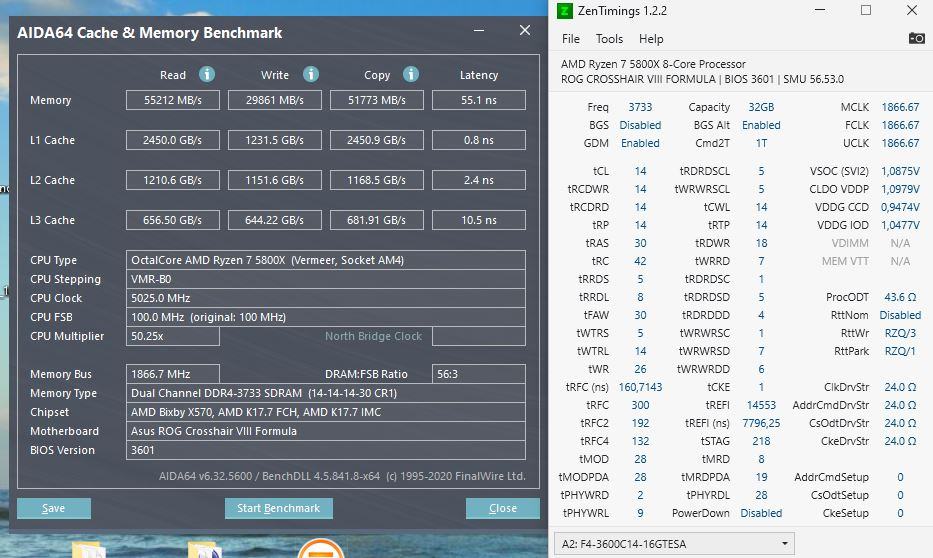Click Memory Type Dual Channel DDR4-3733 SDRAM
The height and width of the screenshot is (558, 933).
pos(325,393)
